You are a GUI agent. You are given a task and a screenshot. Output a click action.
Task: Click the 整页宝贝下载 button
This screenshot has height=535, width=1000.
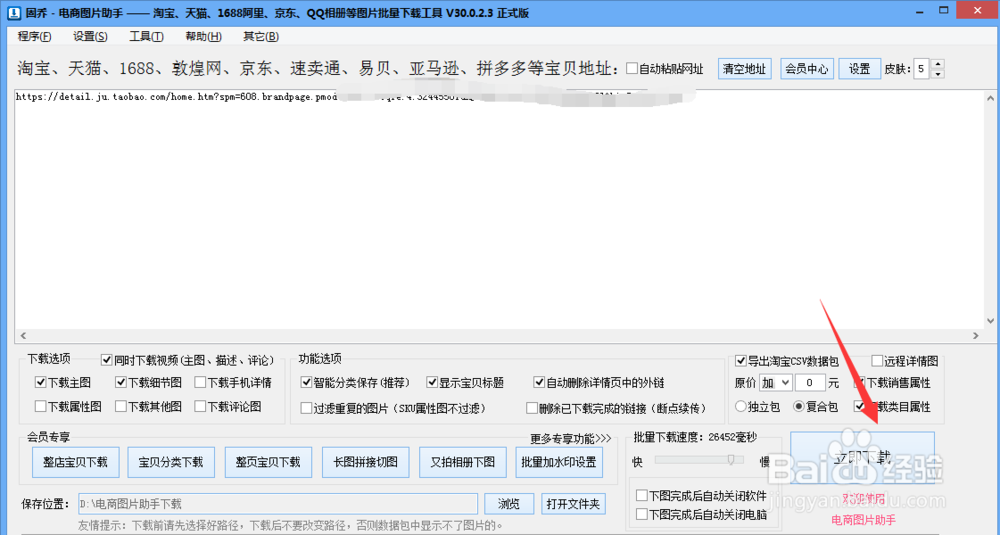click(268, 462)
